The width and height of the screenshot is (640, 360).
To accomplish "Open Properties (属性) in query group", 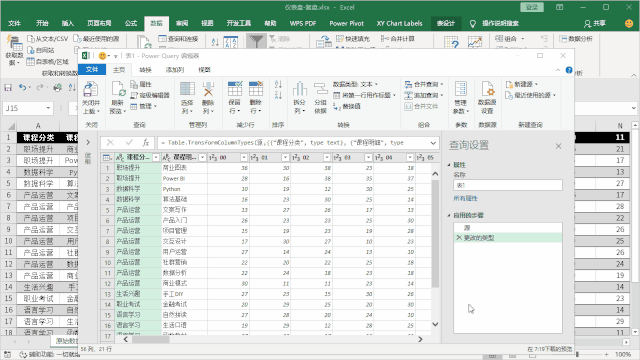I will [141, 84].
